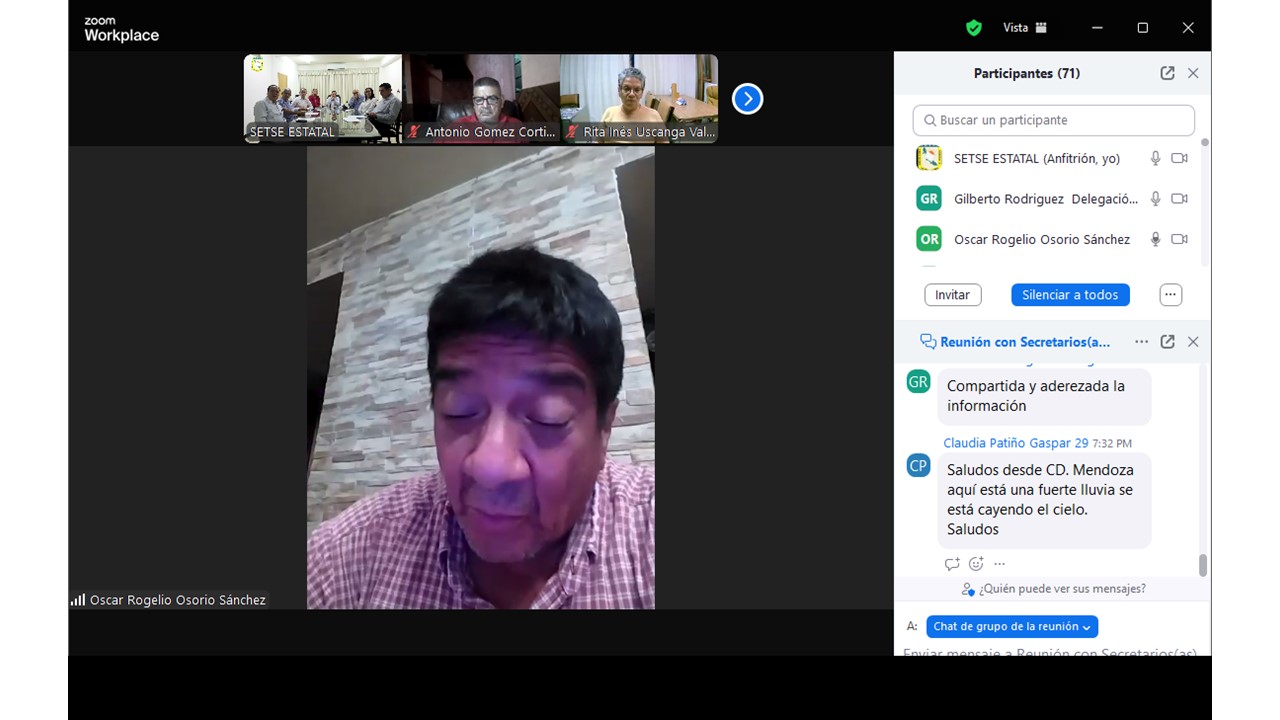Open chat header more options menu
Screen dimensions: 1280x720
pyautogui.click(x=1141, y=342)
